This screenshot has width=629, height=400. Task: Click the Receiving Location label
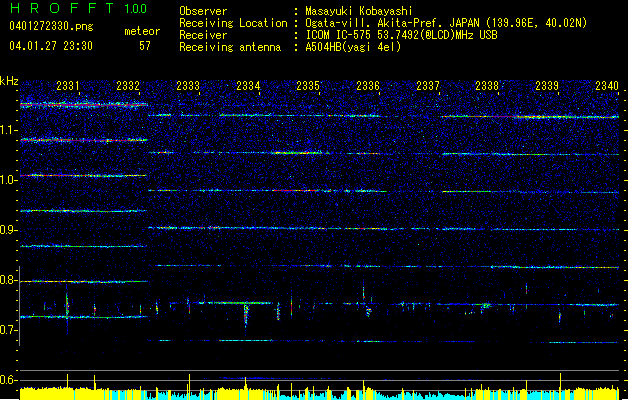[233, 23]
